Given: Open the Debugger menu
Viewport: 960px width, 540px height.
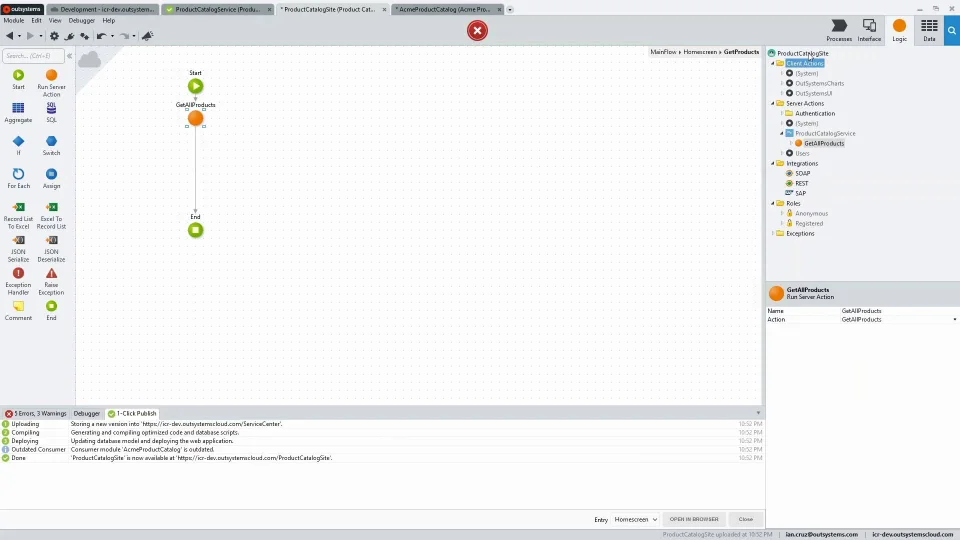Looking at the screenshot, I should tap(81, 20).
